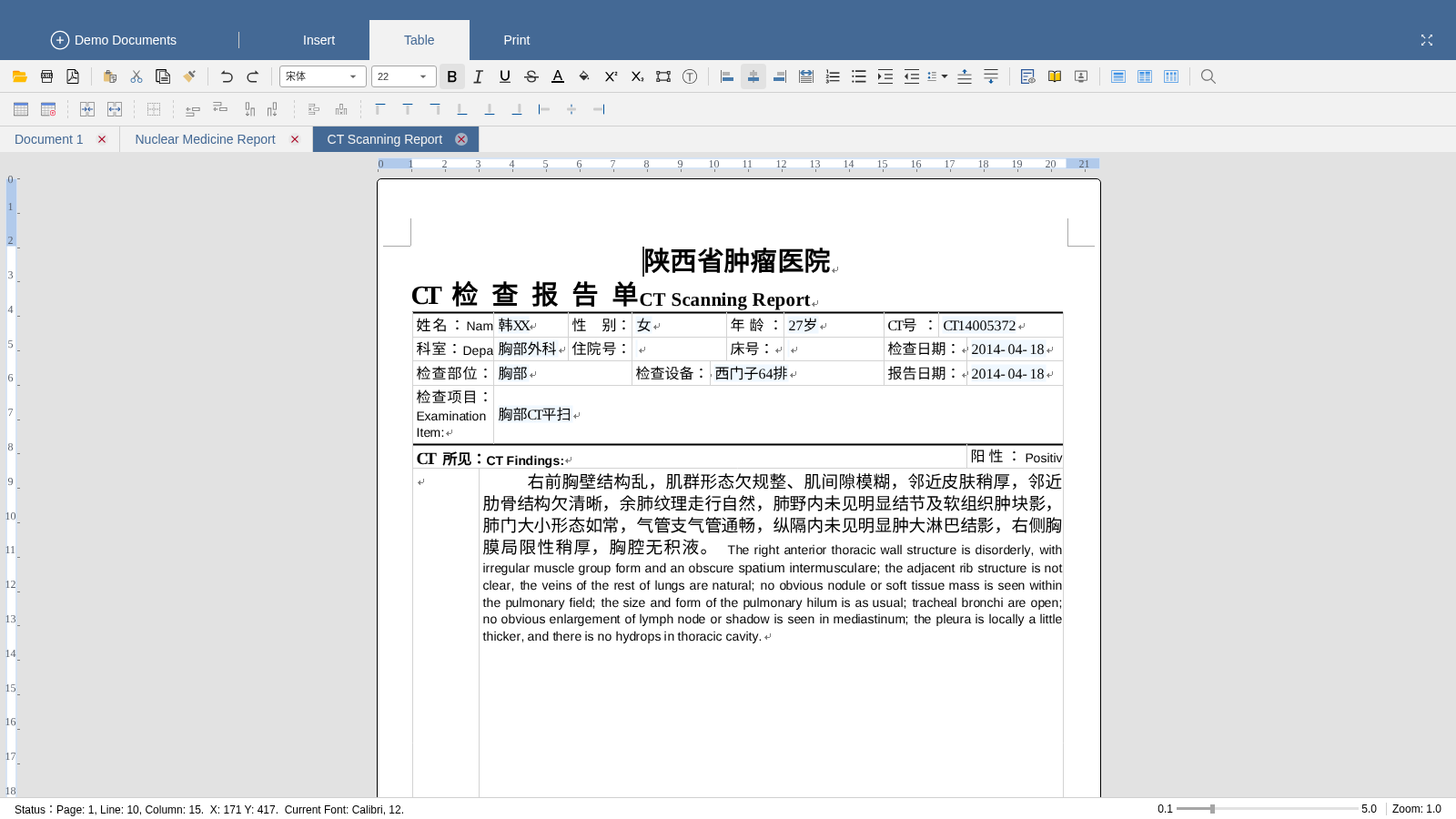Screen dimensions: 1456x819
Task: Align cell content to top left
Action: [380, 109]
